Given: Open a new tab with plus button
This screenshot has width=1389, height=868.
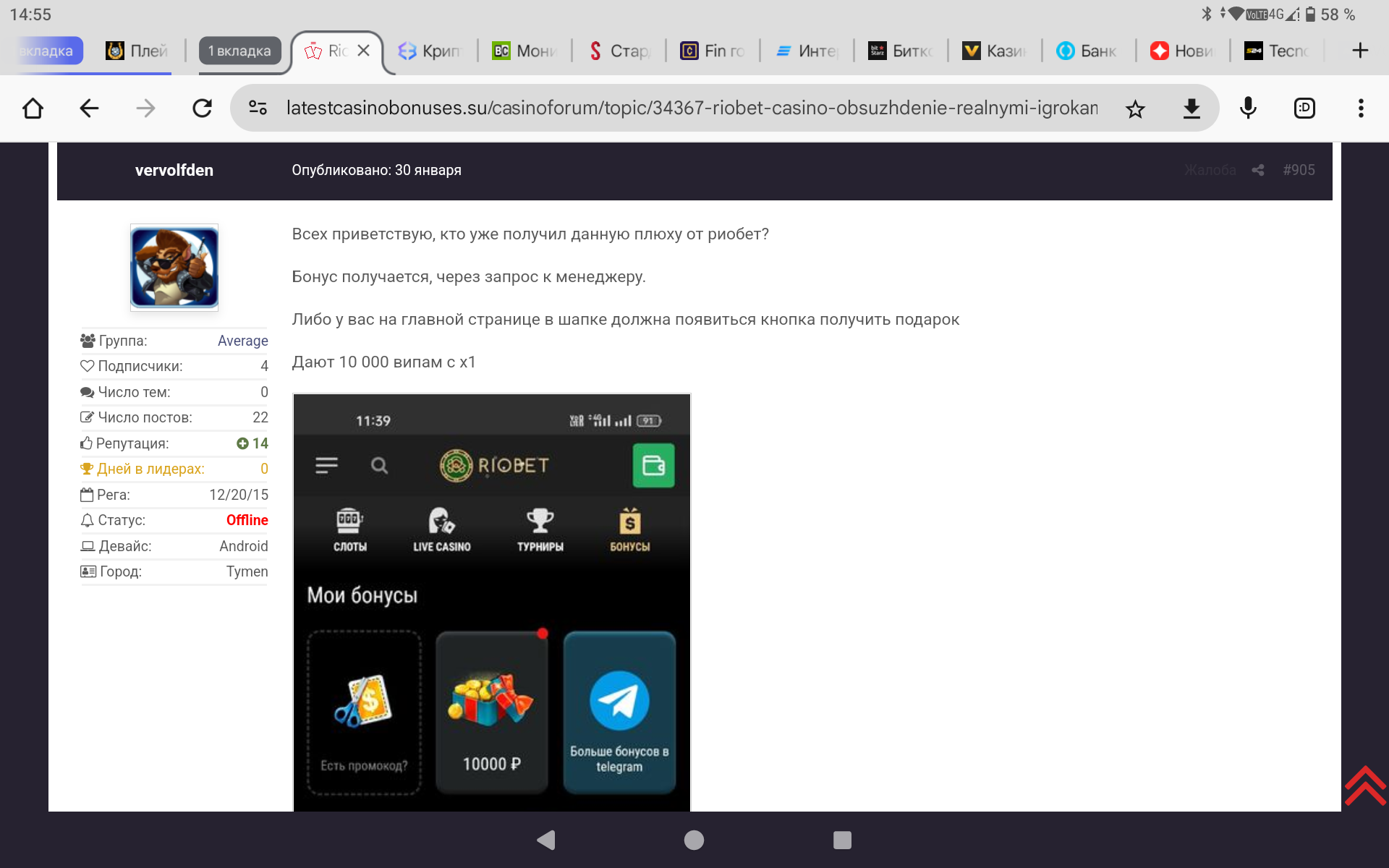Looking at the screenshot, I should point(1360,51).
